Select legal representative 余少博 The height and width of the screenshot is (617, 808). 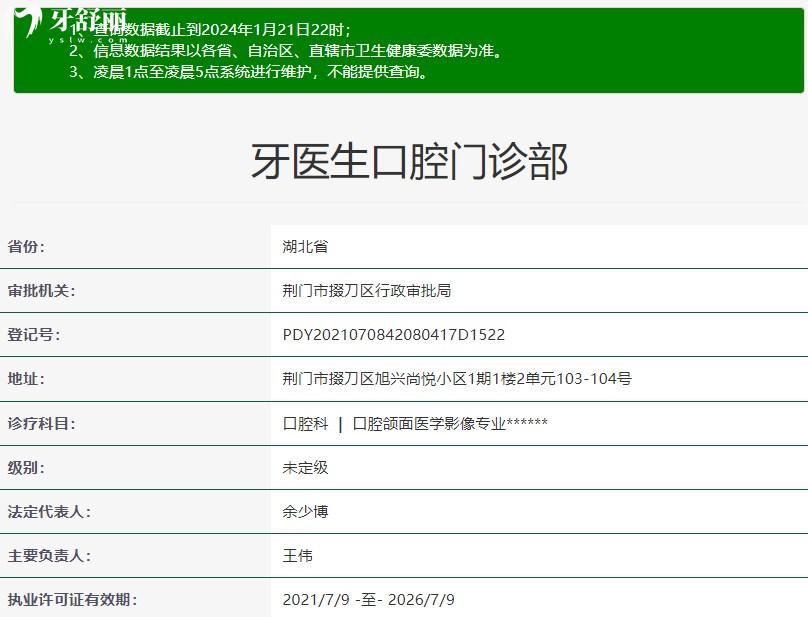305,512
